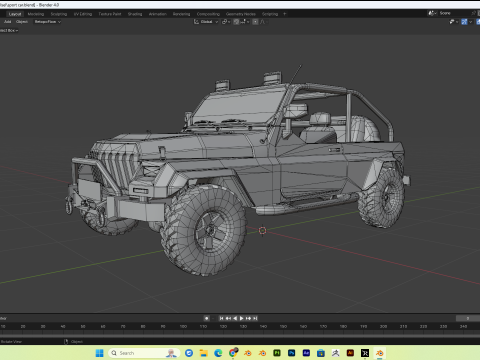This screenshot has height=360, width=480.
Task: Toggle proportional editing
Action: click(255, 22)
